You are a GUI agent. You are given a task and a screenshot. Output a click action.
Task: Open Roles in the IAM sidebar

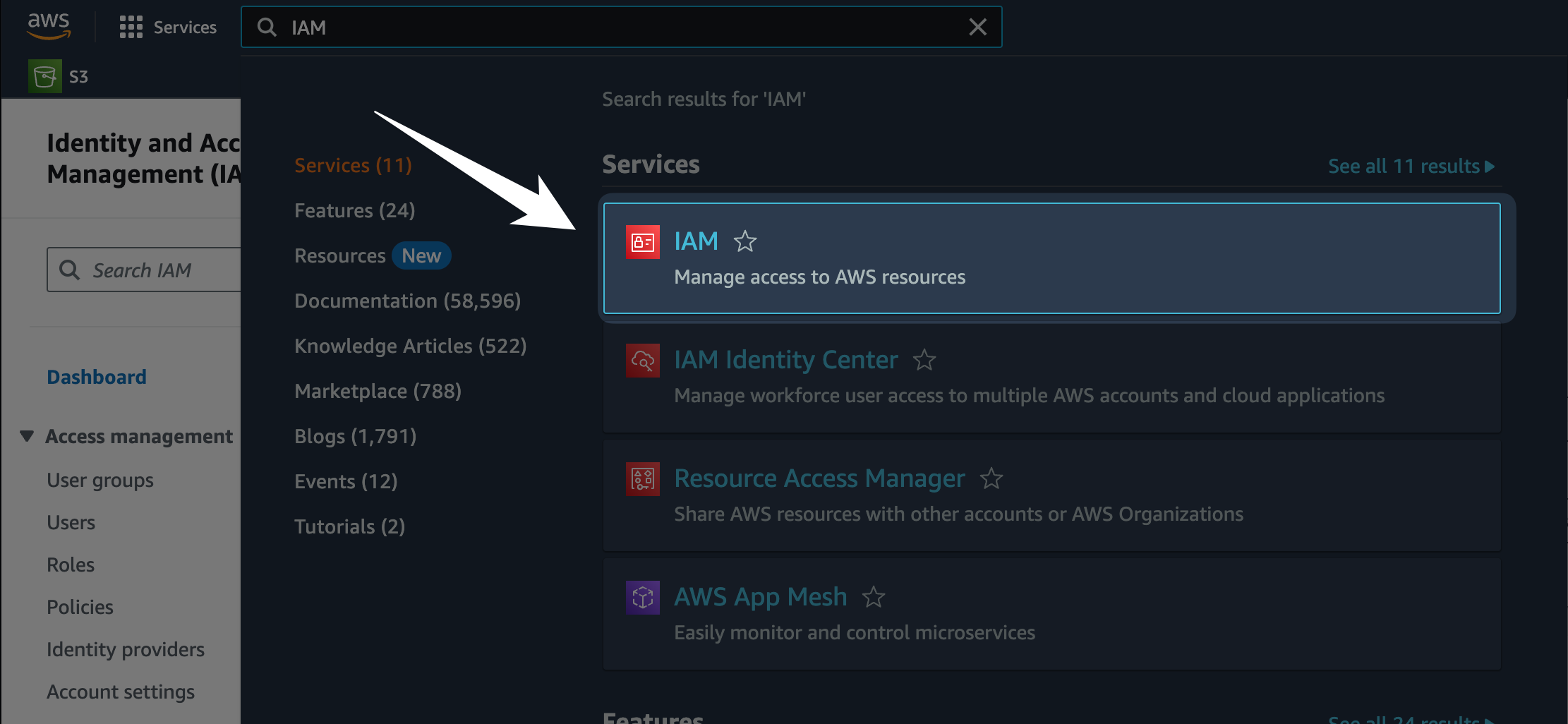(x=71, y=565)
